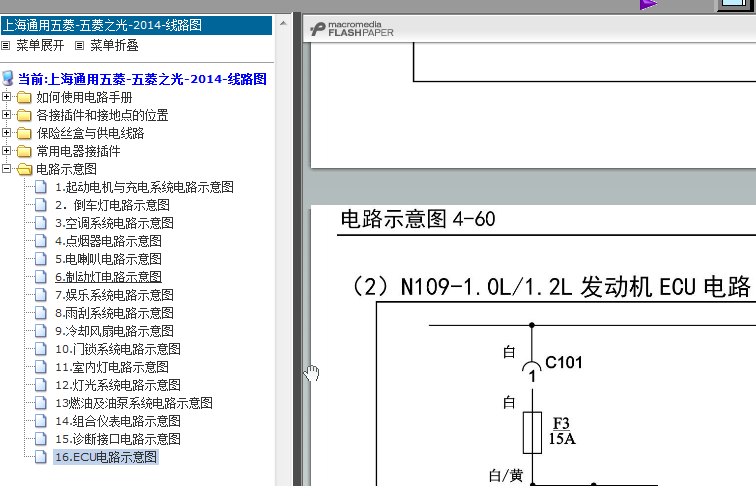Open 2. 倒车灯电路示意图 document

tap(112, 205)
